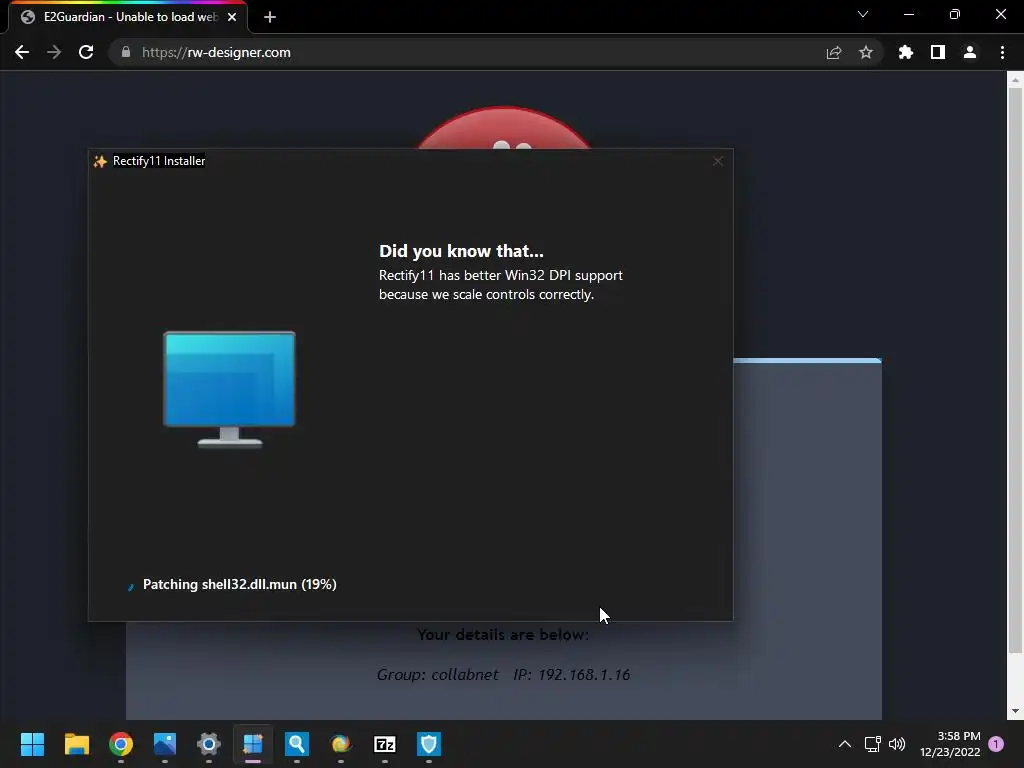Viewport: 1024px width, 768px height.
Task: Open Chrome three-dot menu
Action: coord(1002,52)
